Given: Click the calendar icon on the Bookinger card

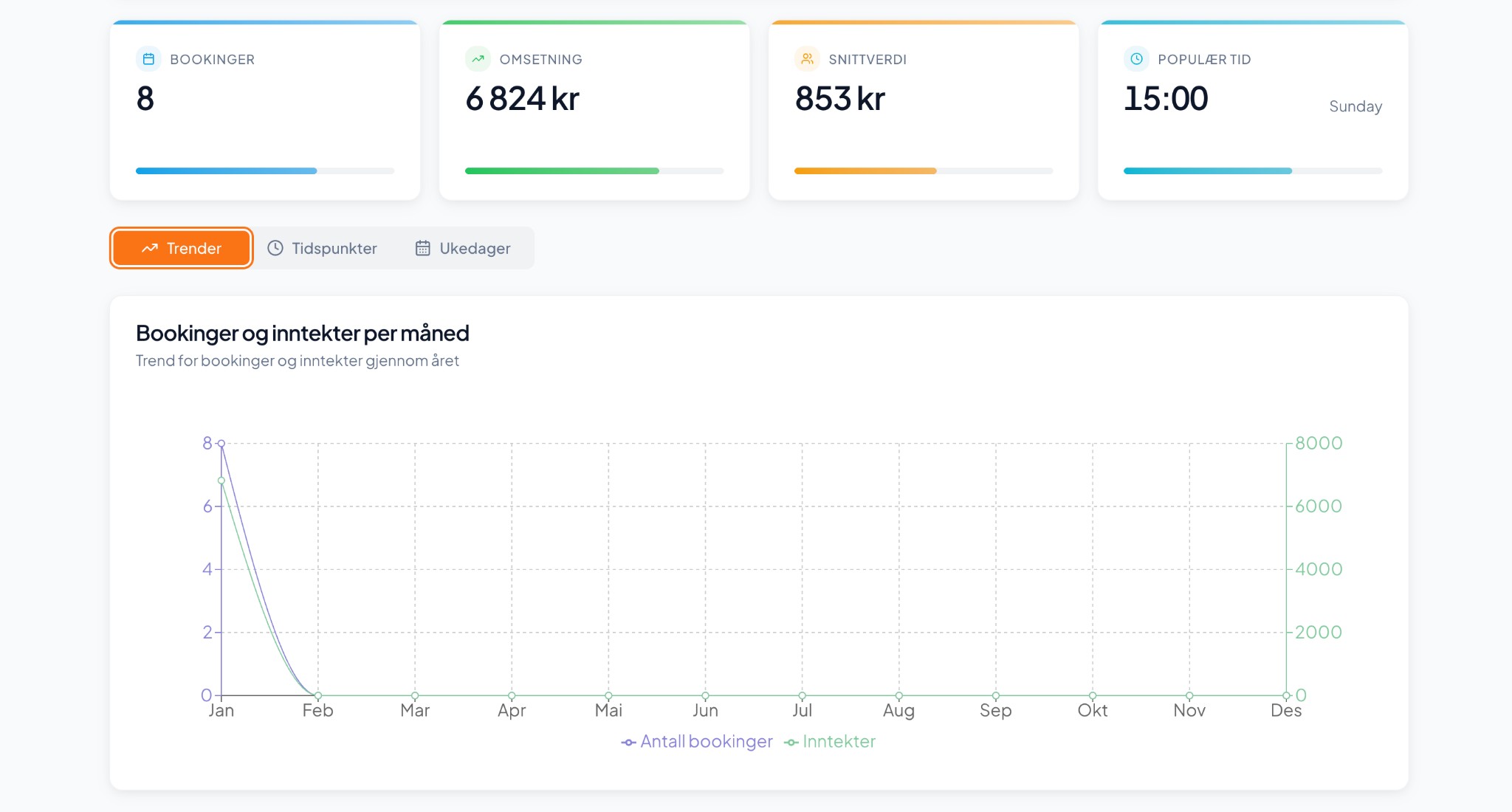Looking at the screenshot, I should click(x=150, y=59).
